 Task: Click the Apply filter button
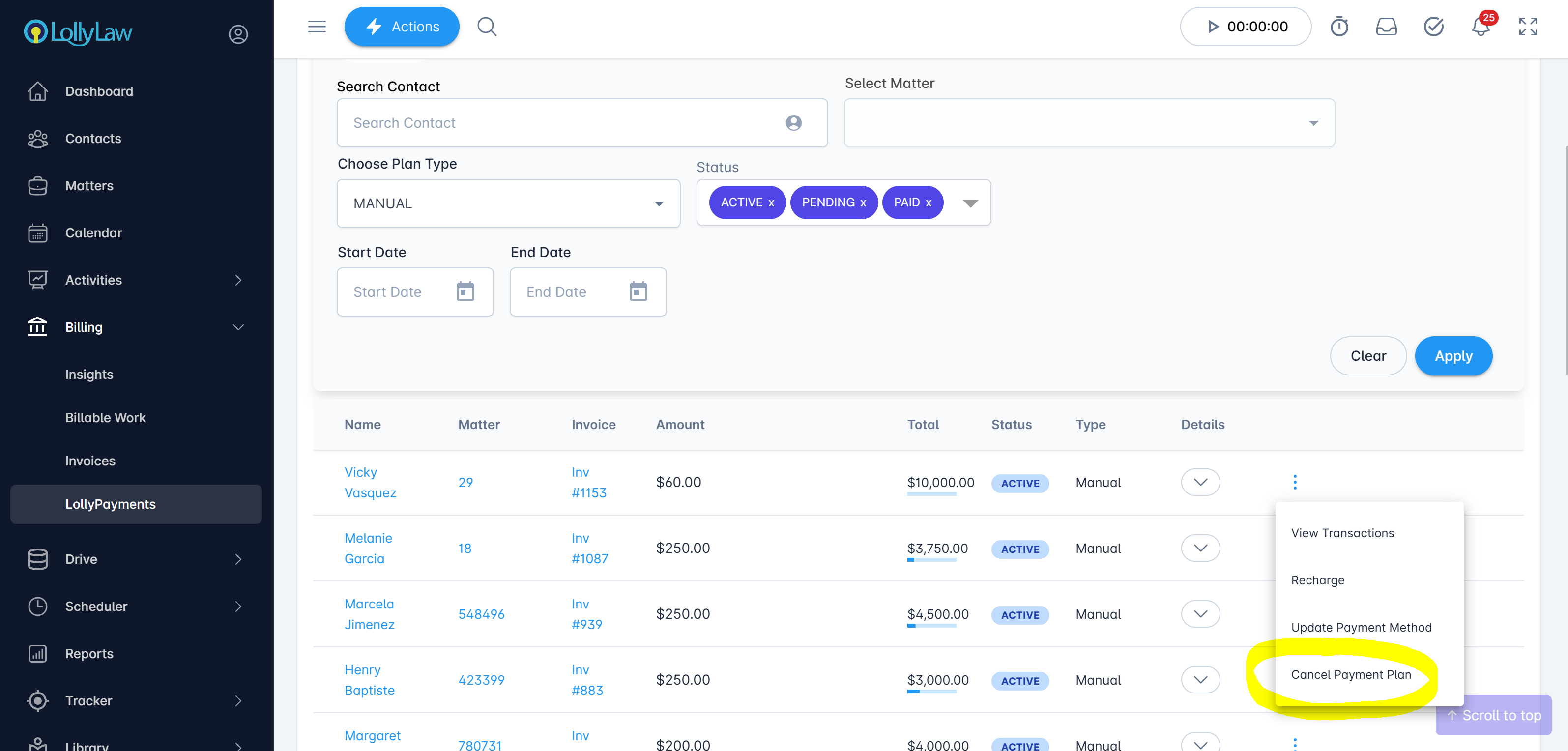pyautogui.click(x=1453, y=356)
